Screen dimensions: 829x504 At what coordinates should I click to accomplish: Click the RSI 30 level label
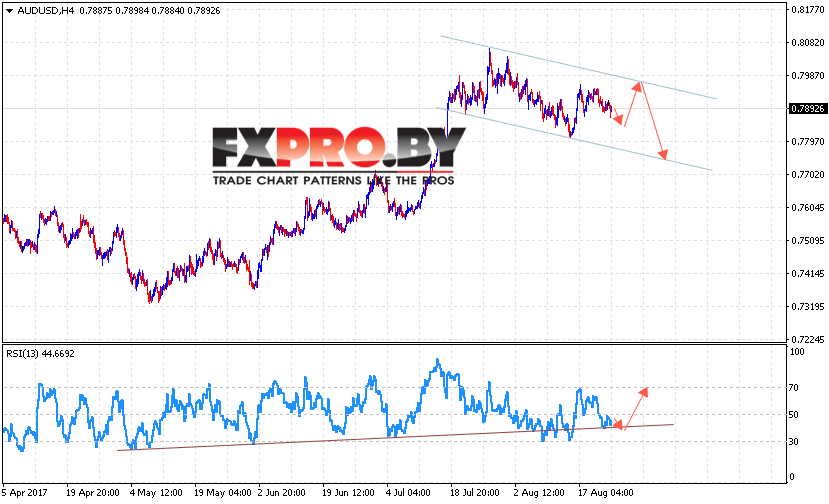(793, 442)
